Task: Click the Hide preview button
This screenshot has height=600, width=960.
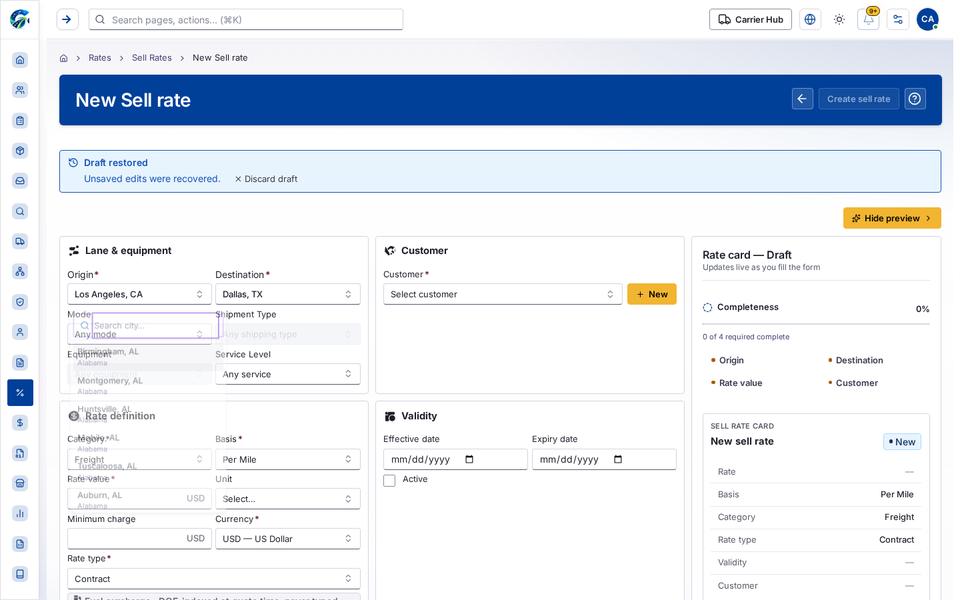Action: pos(891,218)
